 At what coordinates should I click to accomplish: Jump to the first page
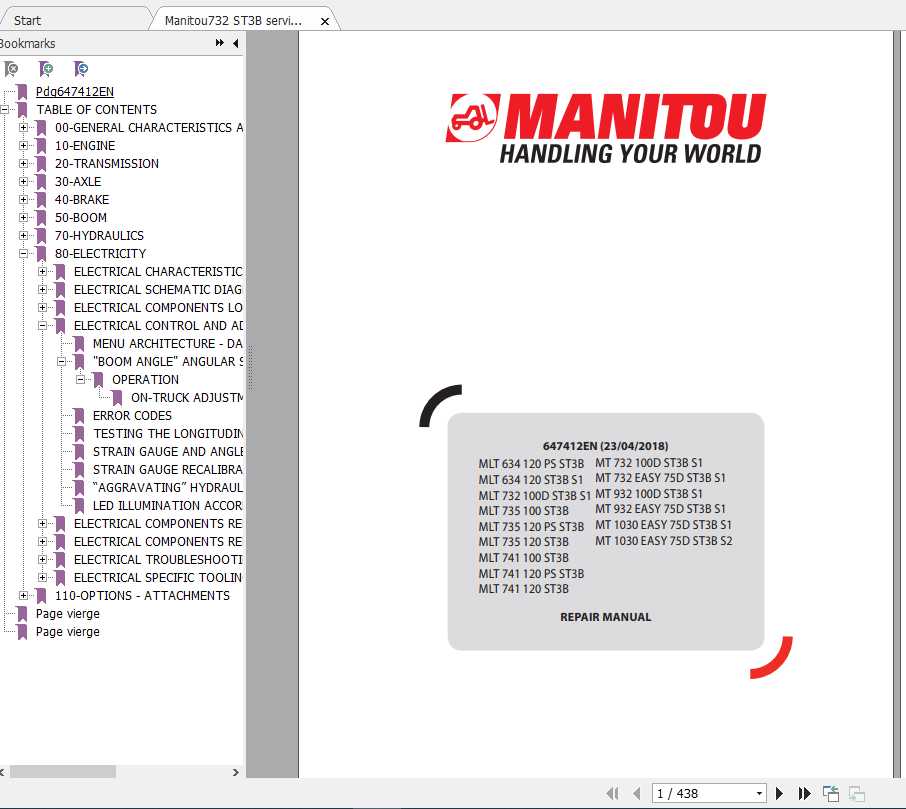613,792
